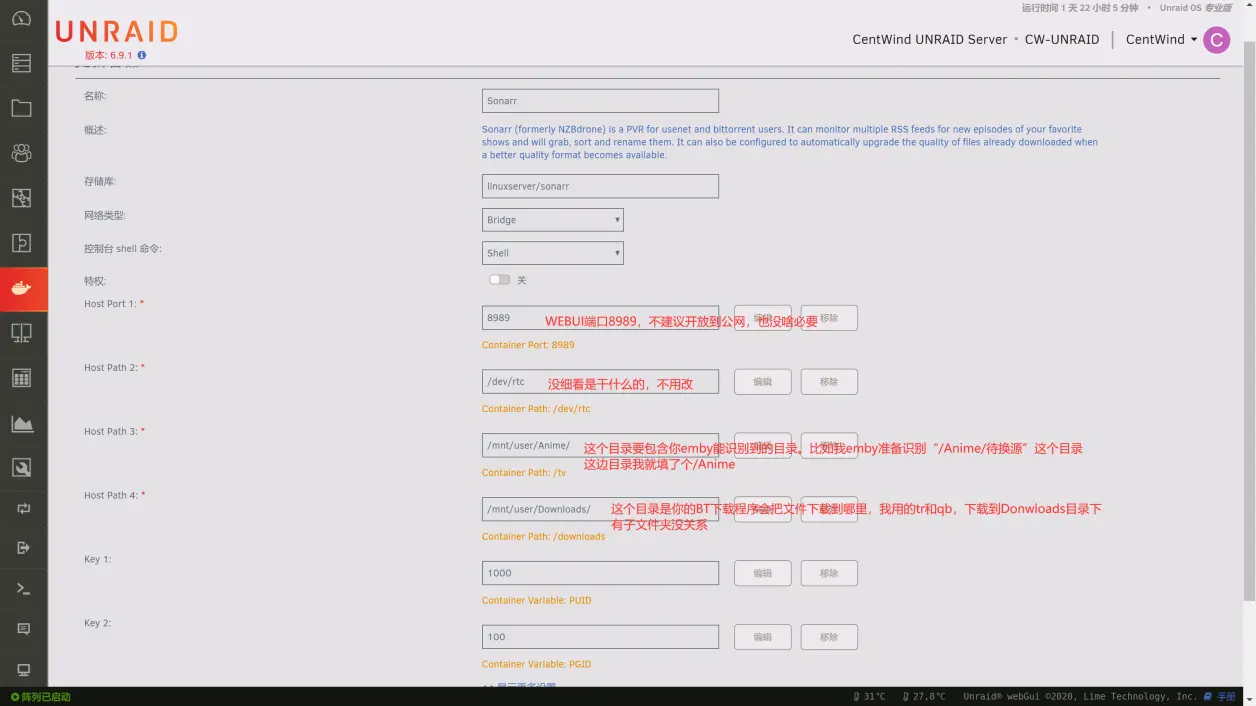
Task: Click 编辑 button for Key 2
Action: [763, 637]
